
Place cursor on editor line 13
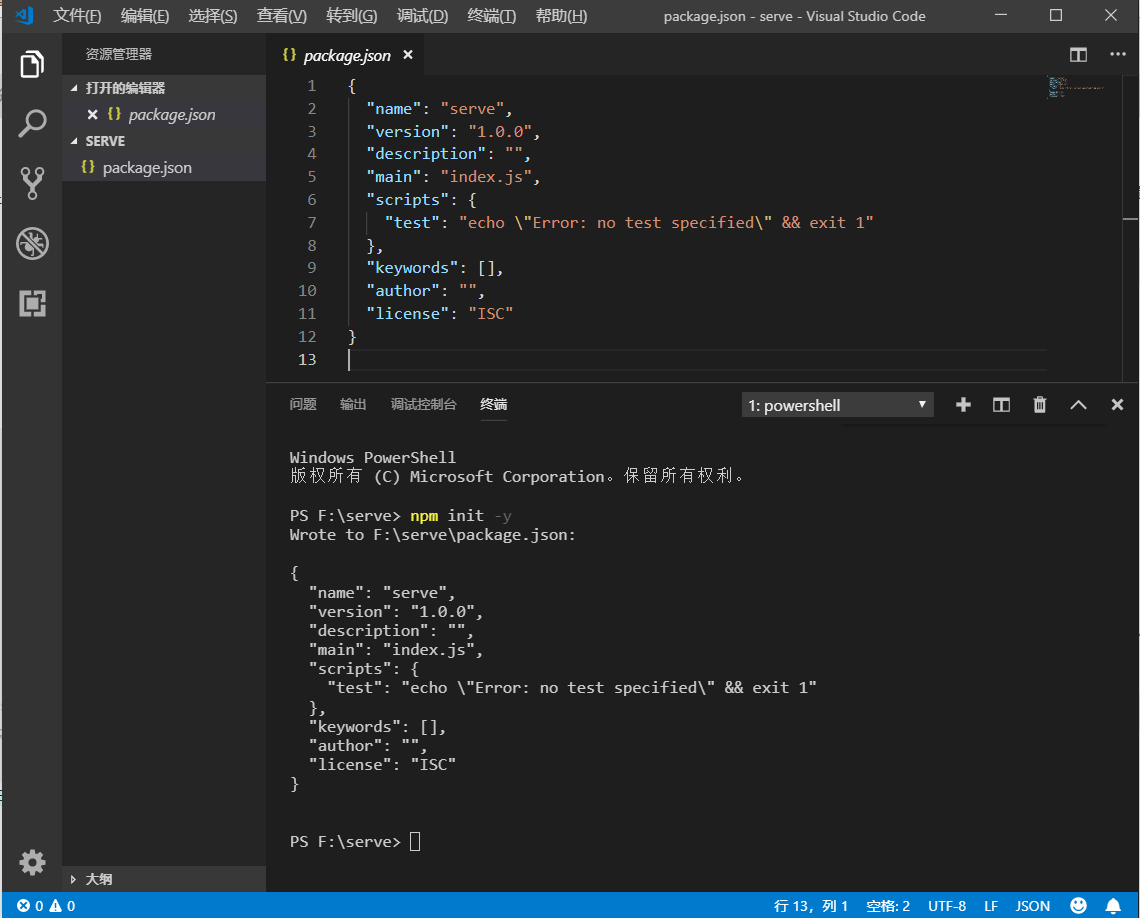coord(697,360)
